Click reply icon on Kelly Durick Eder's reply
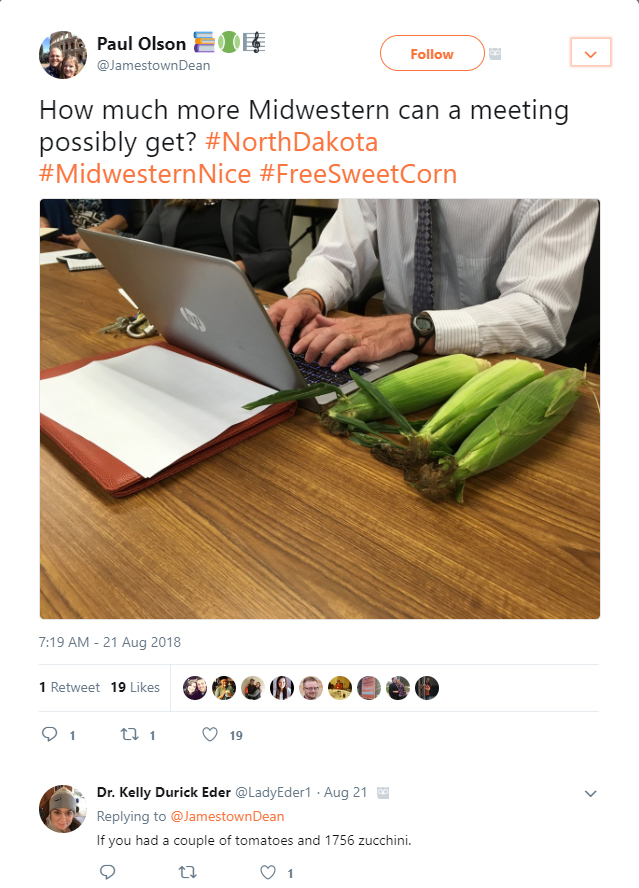Screen dimensions: 639x888 tap(108, 872)
